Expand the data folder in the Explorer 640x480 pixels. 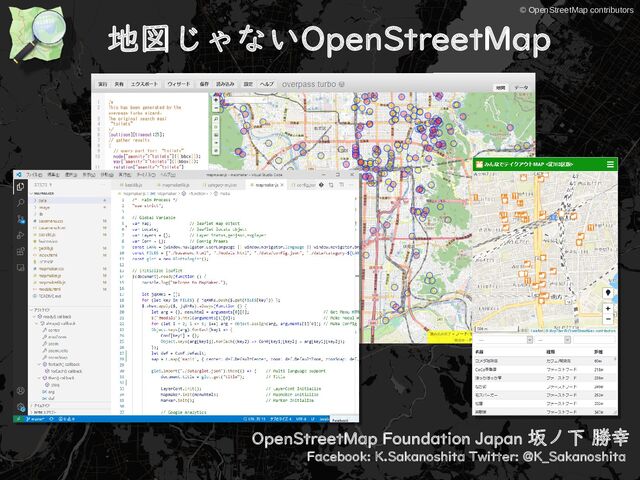(69, 200)
